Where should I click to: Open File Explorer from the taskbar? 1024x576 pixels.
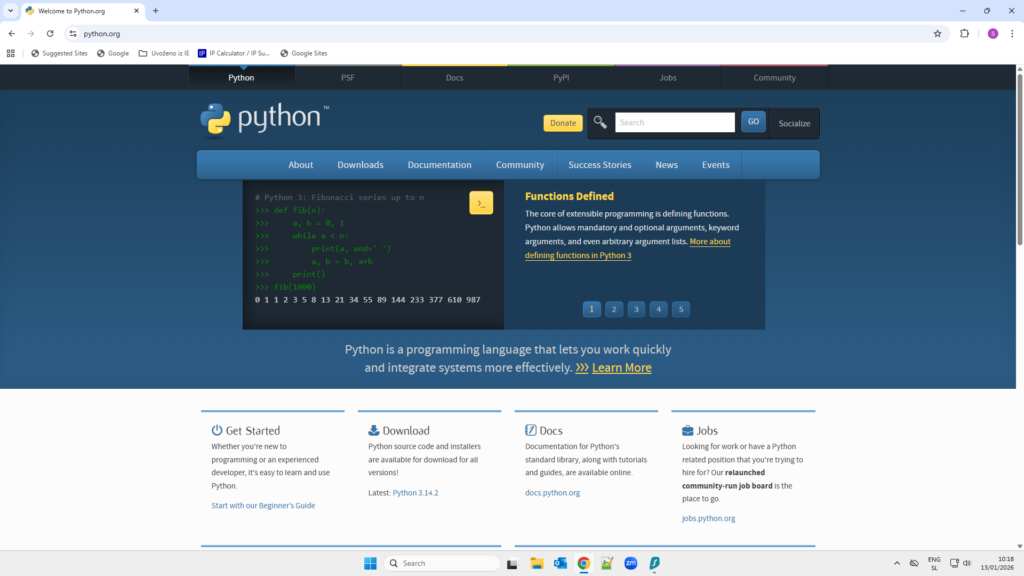click(536, 563)
